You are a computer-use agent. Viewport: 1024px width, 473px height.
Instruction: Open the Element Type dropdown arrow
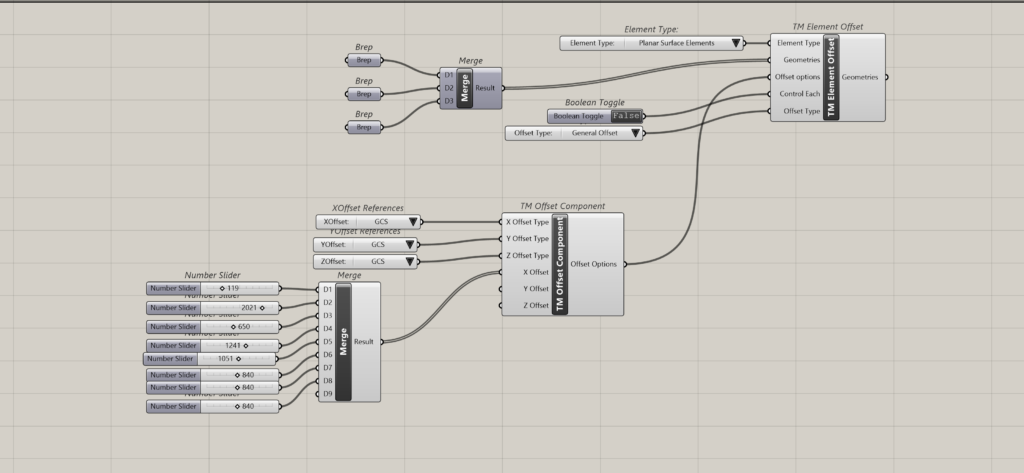pyautogui.click(x=736, y=43)
